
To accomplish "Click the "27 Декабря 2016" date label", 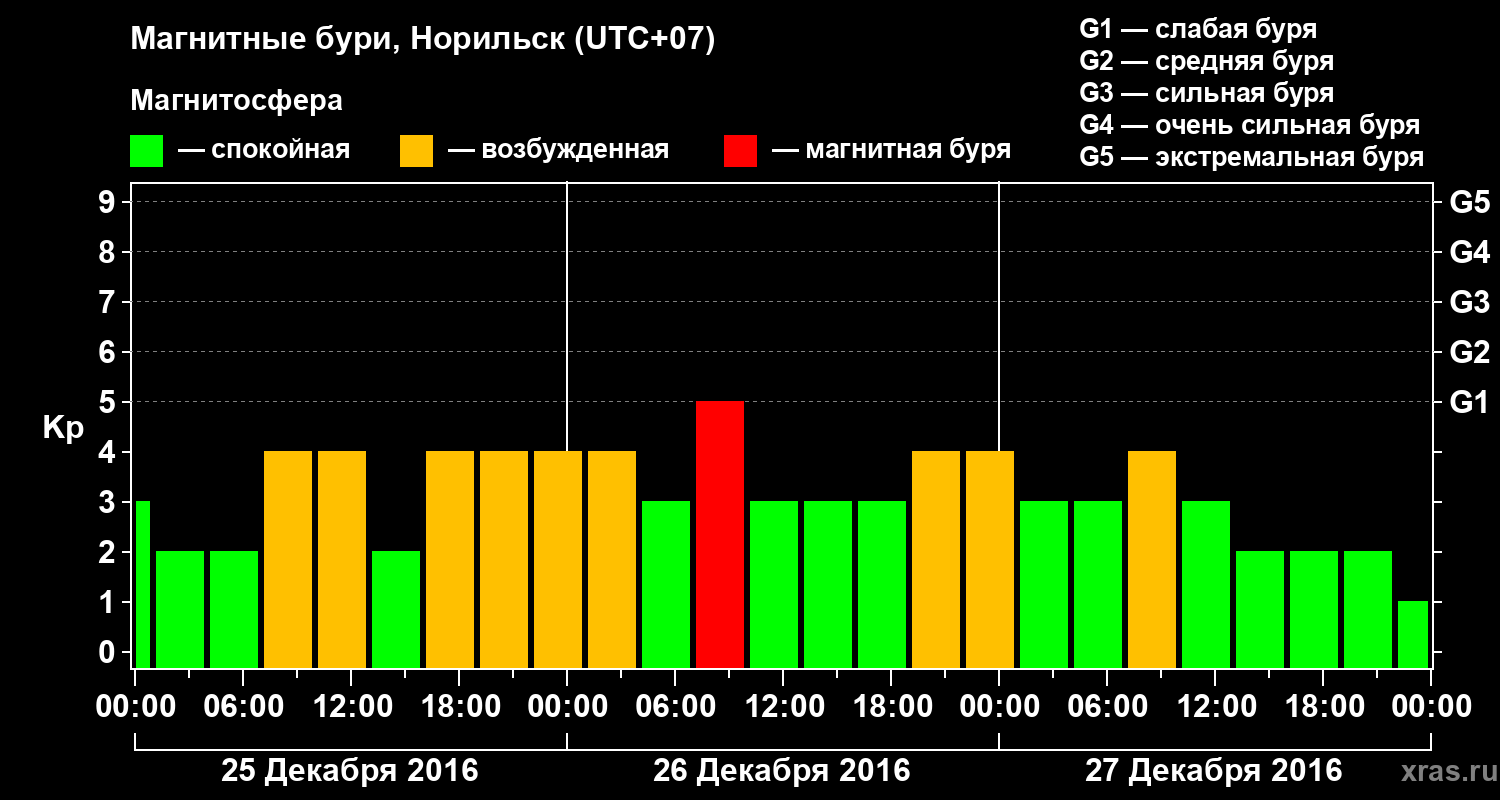I will (x=1214, y=771).
